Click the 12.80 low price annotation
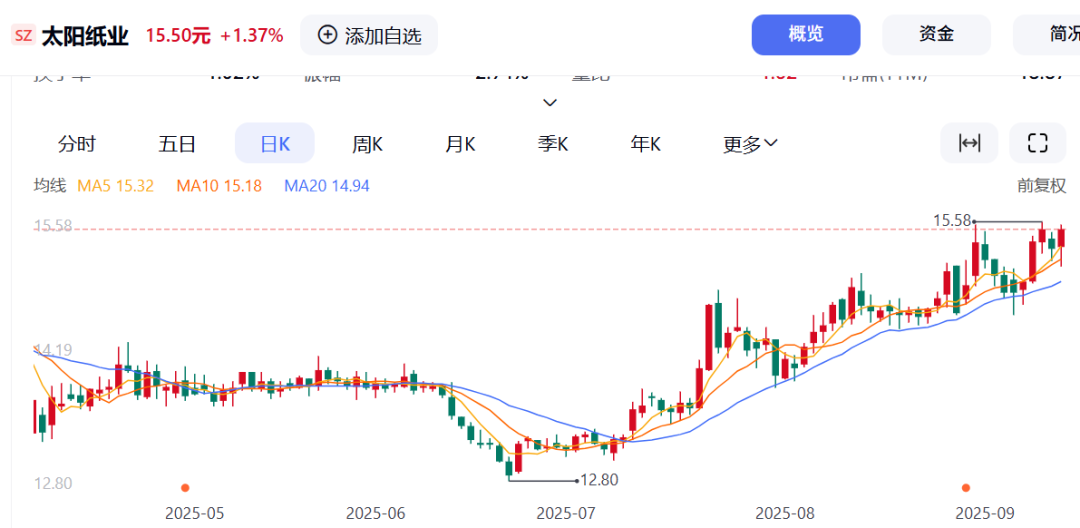1080x528 pixels. (x=599, y=480)
